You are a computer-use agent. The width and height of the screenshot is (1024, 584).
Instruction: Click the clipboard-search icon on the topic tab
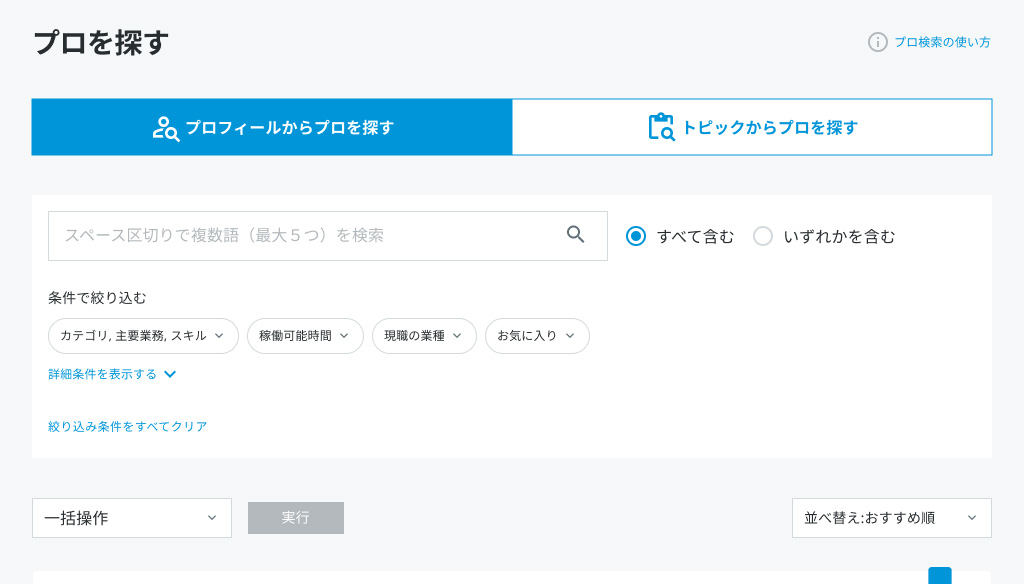pyautogui.click(x=661, y=127)
